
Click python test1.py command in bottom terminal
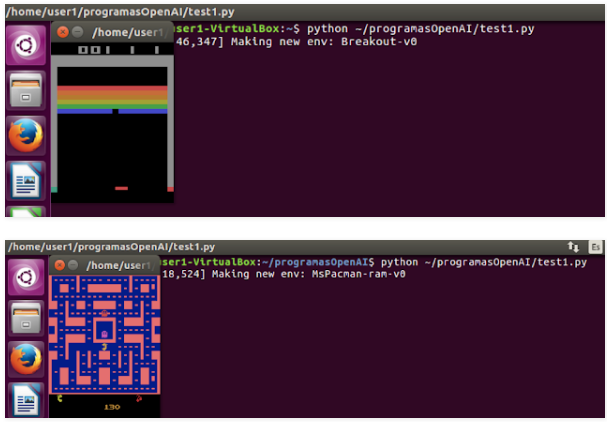point(484,262)
